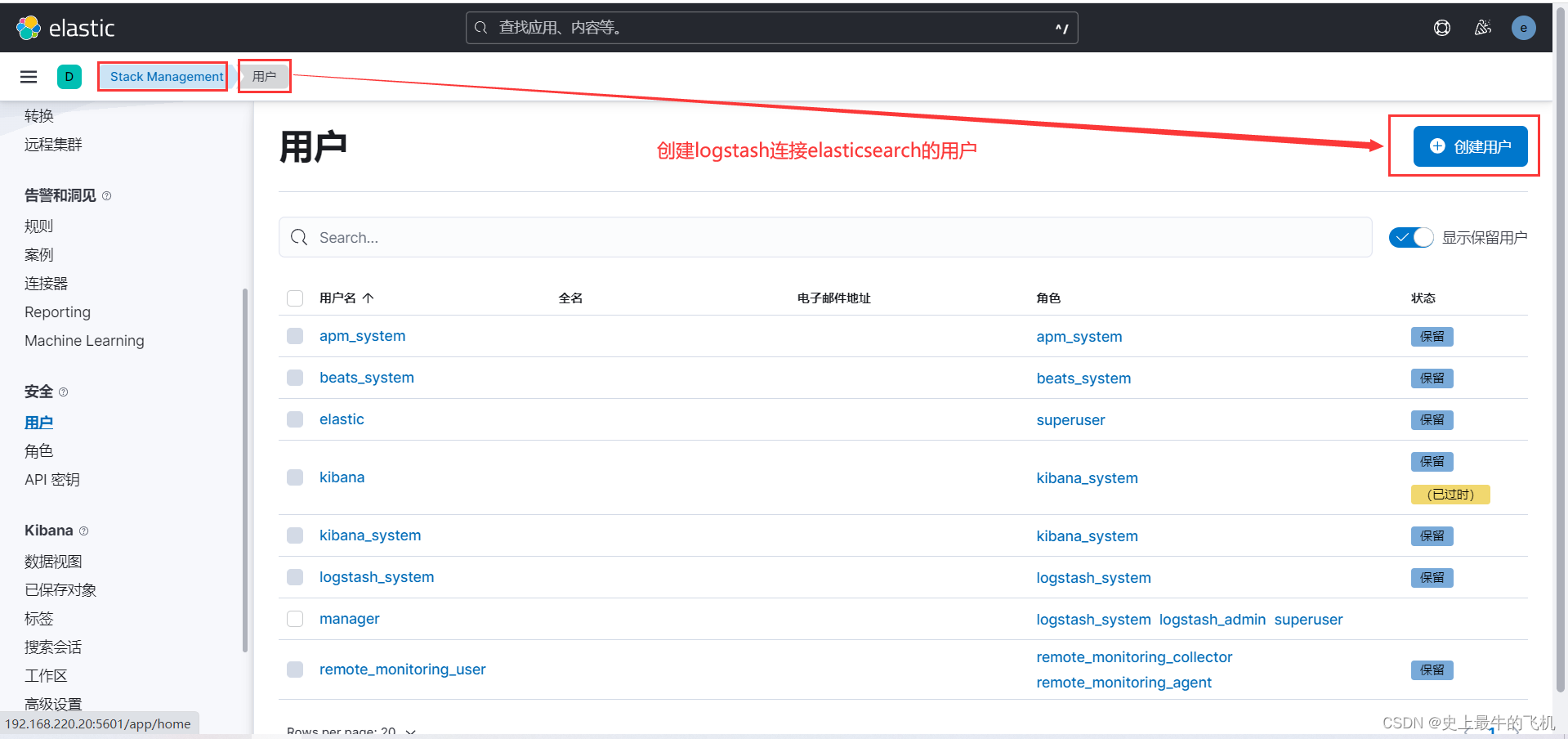Click Stack Management breadcrumb
The width and height of the screenshot is (1568, 739).
click(167, 77)
